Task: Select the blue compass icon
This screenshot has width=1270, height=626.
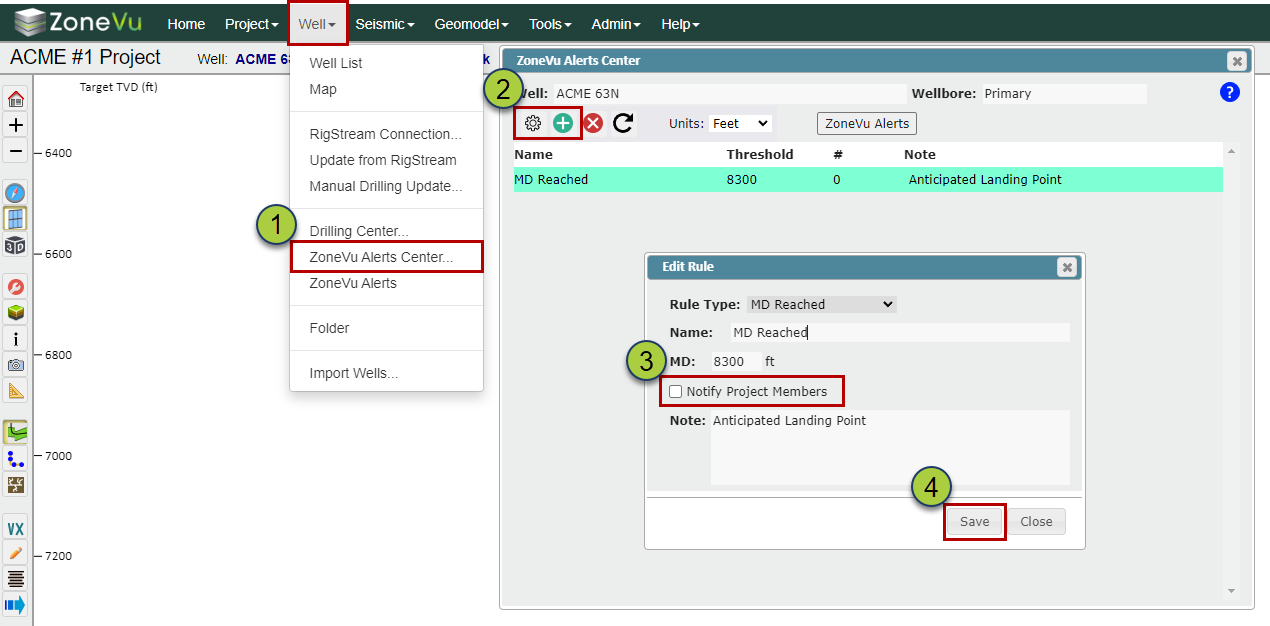Action: 16,193
